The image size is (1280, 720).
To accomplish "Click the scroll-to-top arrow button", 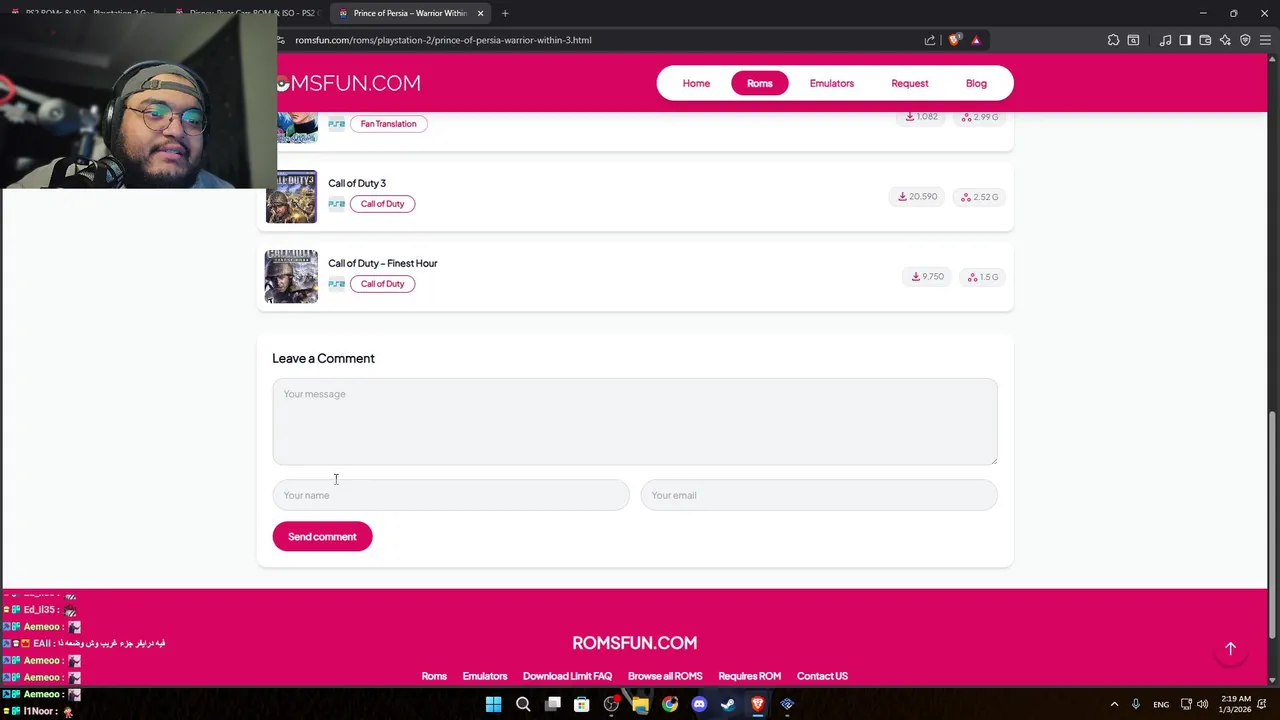I will point(1231,649).
